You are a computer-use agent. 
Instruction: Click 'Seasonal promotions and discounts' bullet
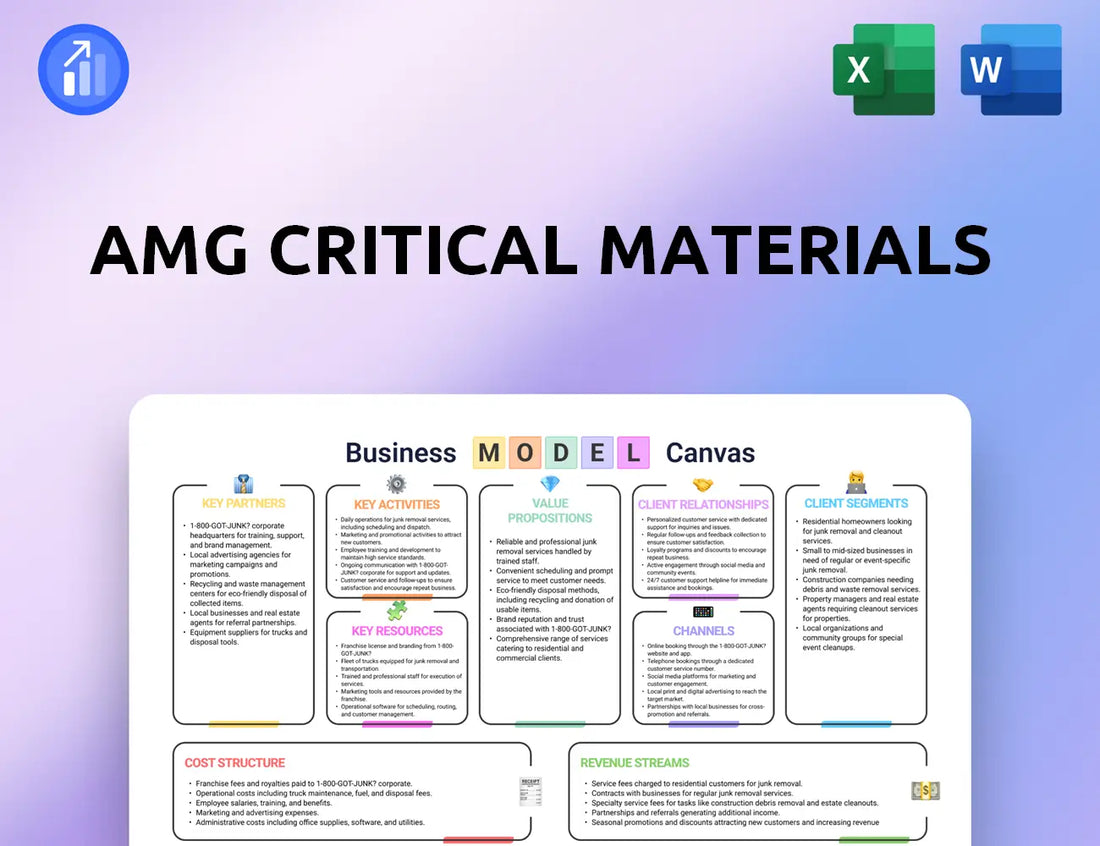735,822
